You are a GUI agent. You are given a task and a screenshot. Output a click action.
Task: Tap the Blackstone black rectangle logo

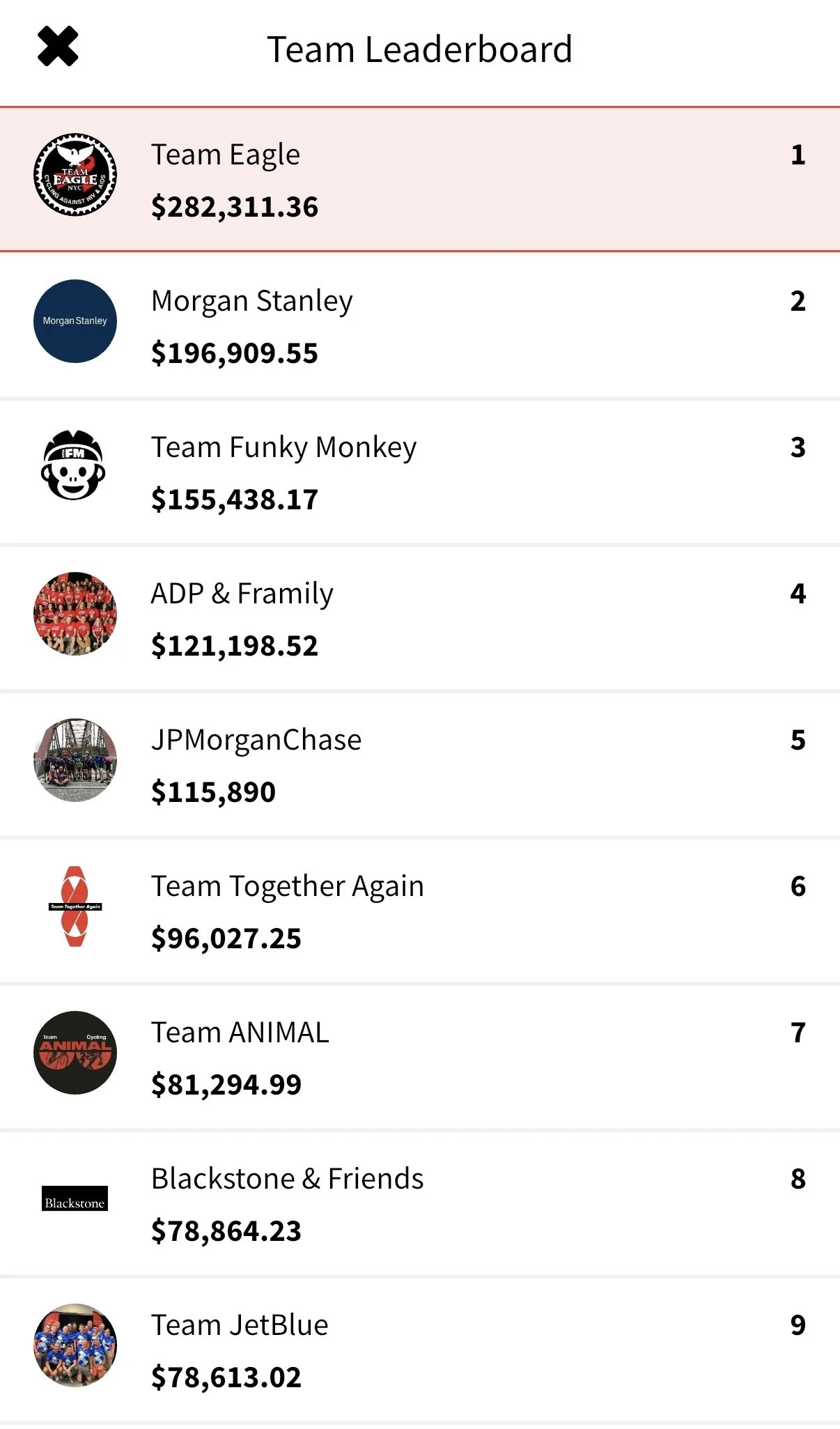(75, 1198)
